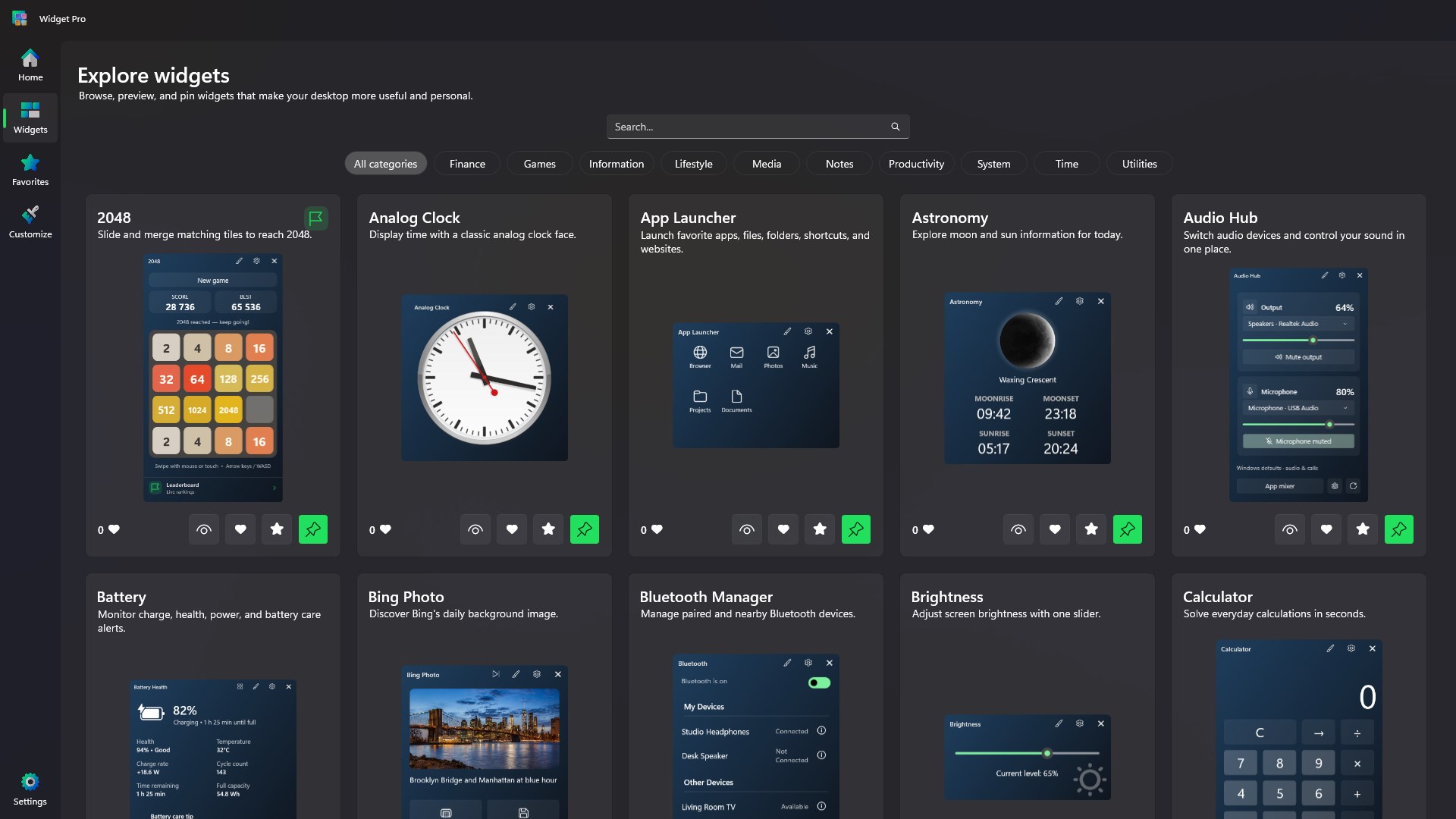
Task: Pin the Astronomy widget
Action: coord(1128,529)
